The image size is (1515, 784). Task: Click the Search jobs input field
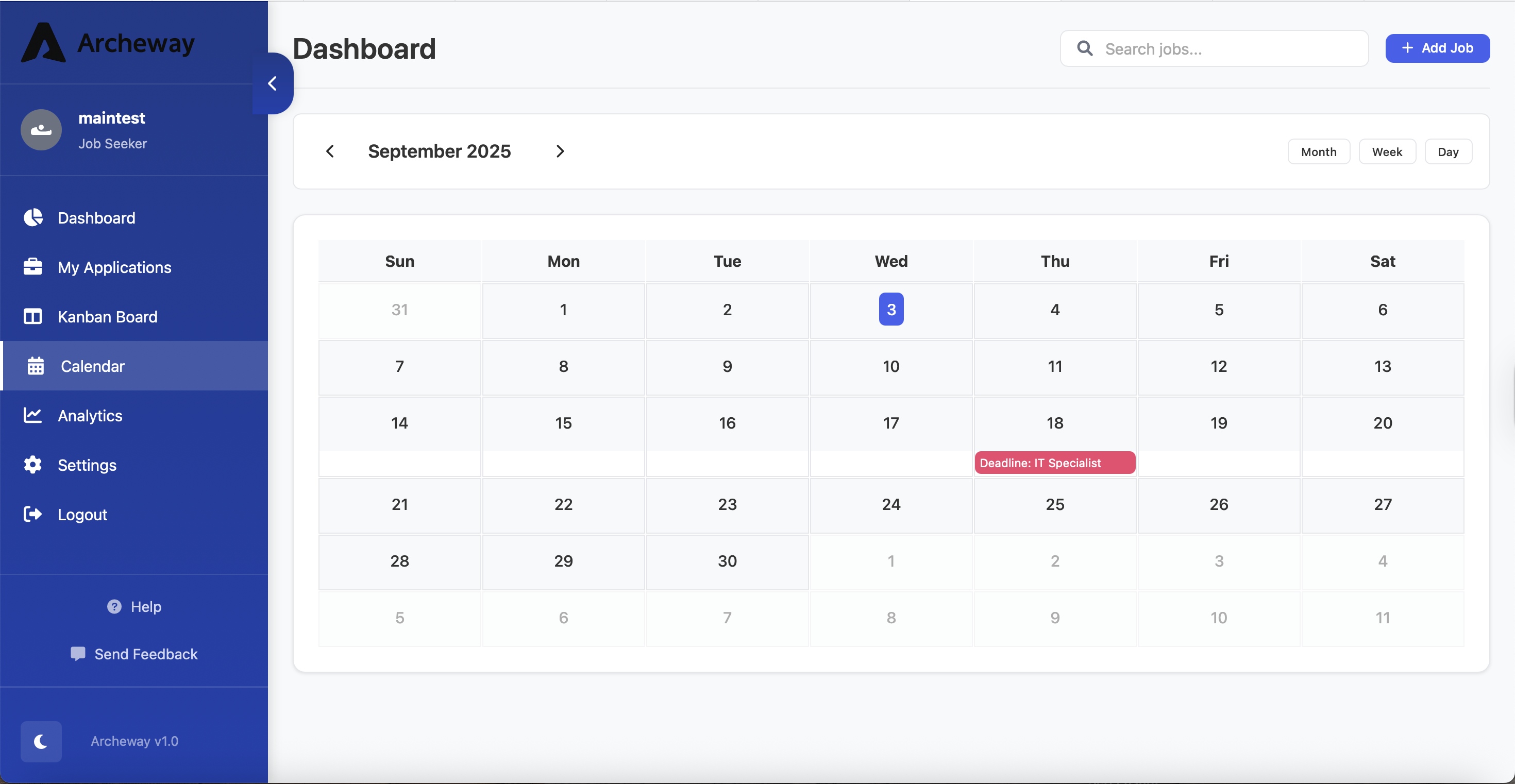pos(1214,48)
